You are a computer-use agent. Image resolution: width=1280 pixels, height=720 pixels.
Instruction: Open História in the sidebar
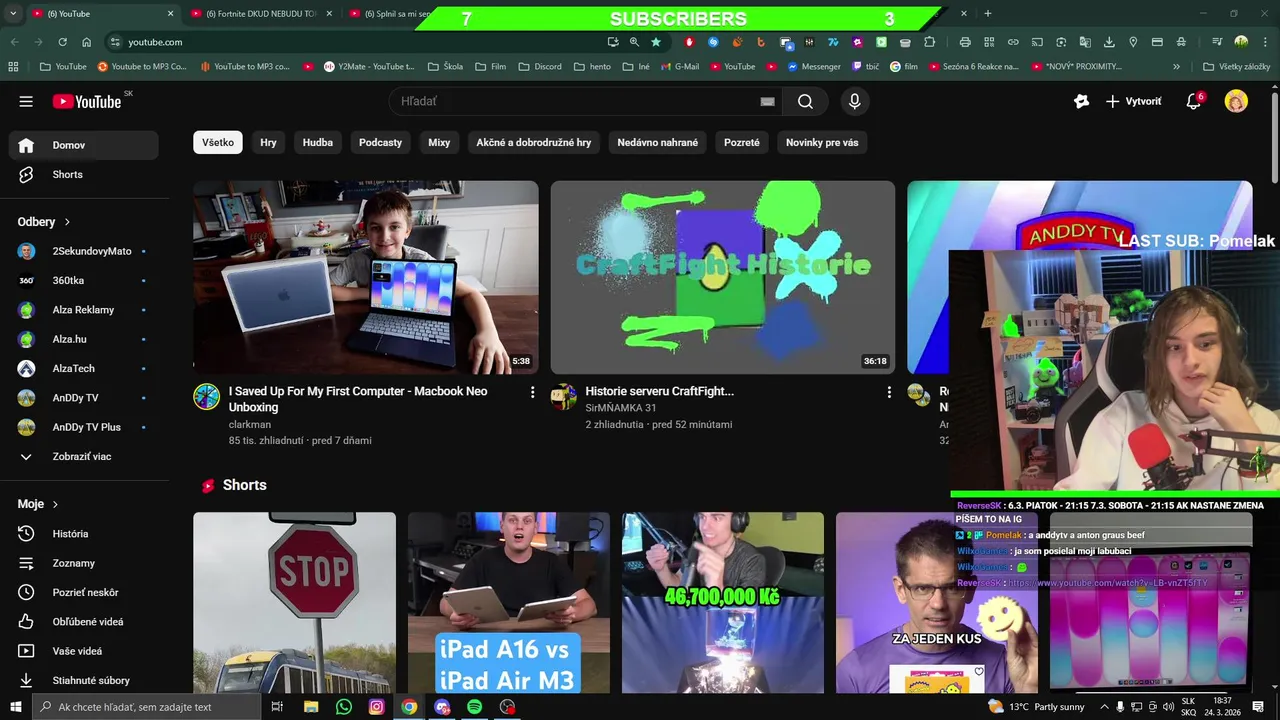coord(84,534)
